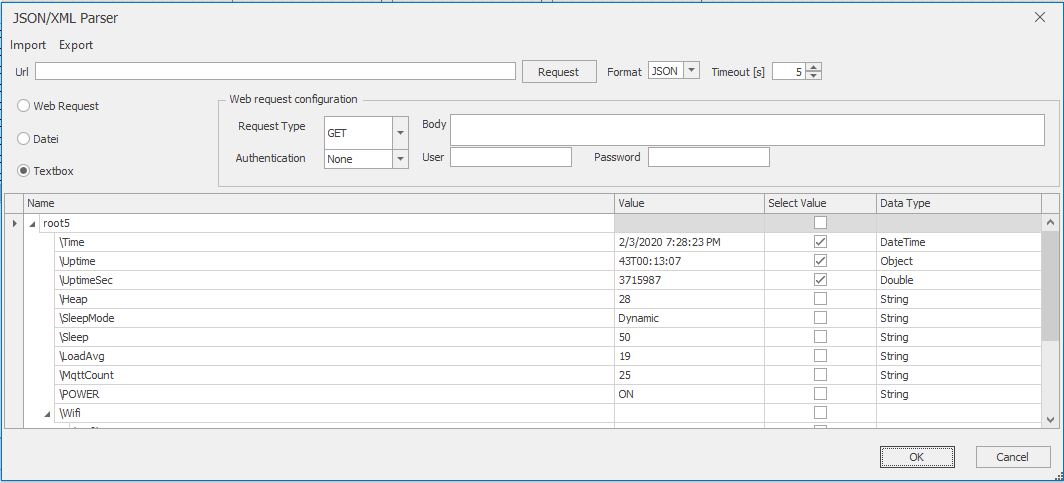Uncheck the \Time Select Value checkbox

[820, 242]
